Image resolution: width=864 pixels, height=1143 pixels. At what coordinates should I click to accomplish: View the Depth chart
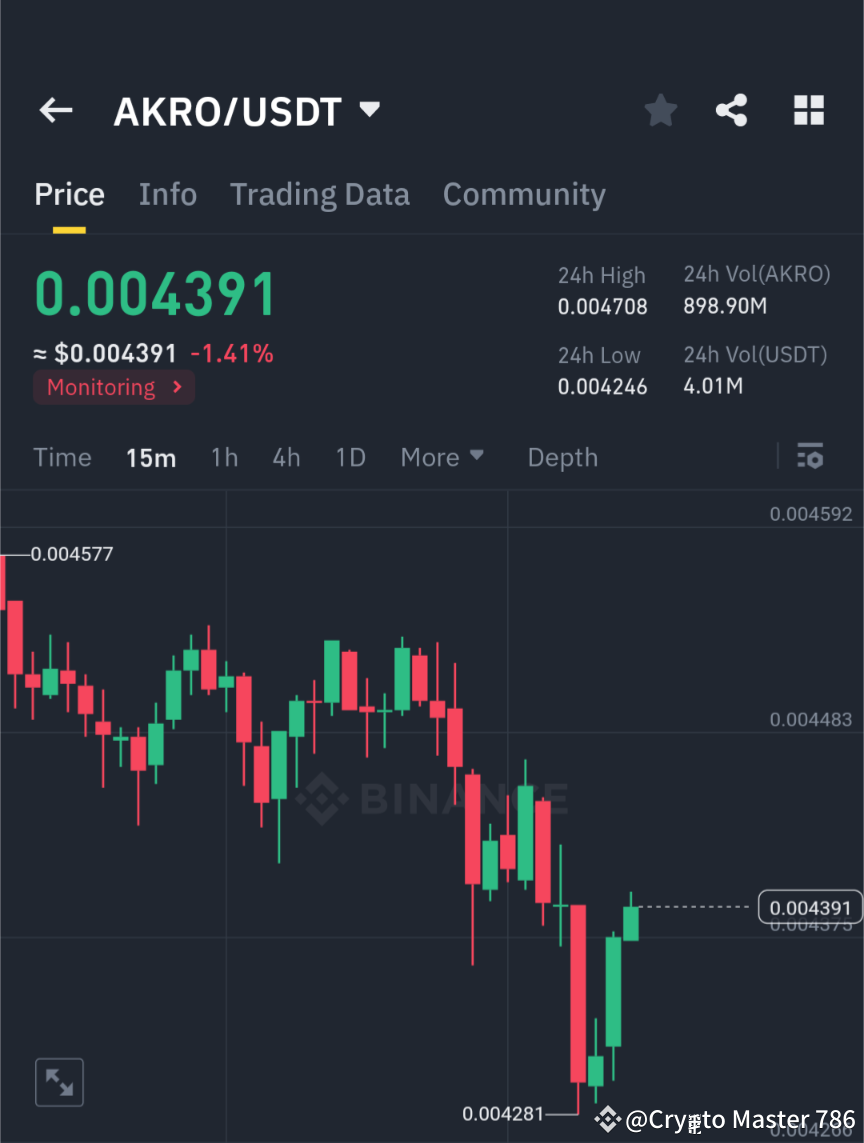point(562,457)
